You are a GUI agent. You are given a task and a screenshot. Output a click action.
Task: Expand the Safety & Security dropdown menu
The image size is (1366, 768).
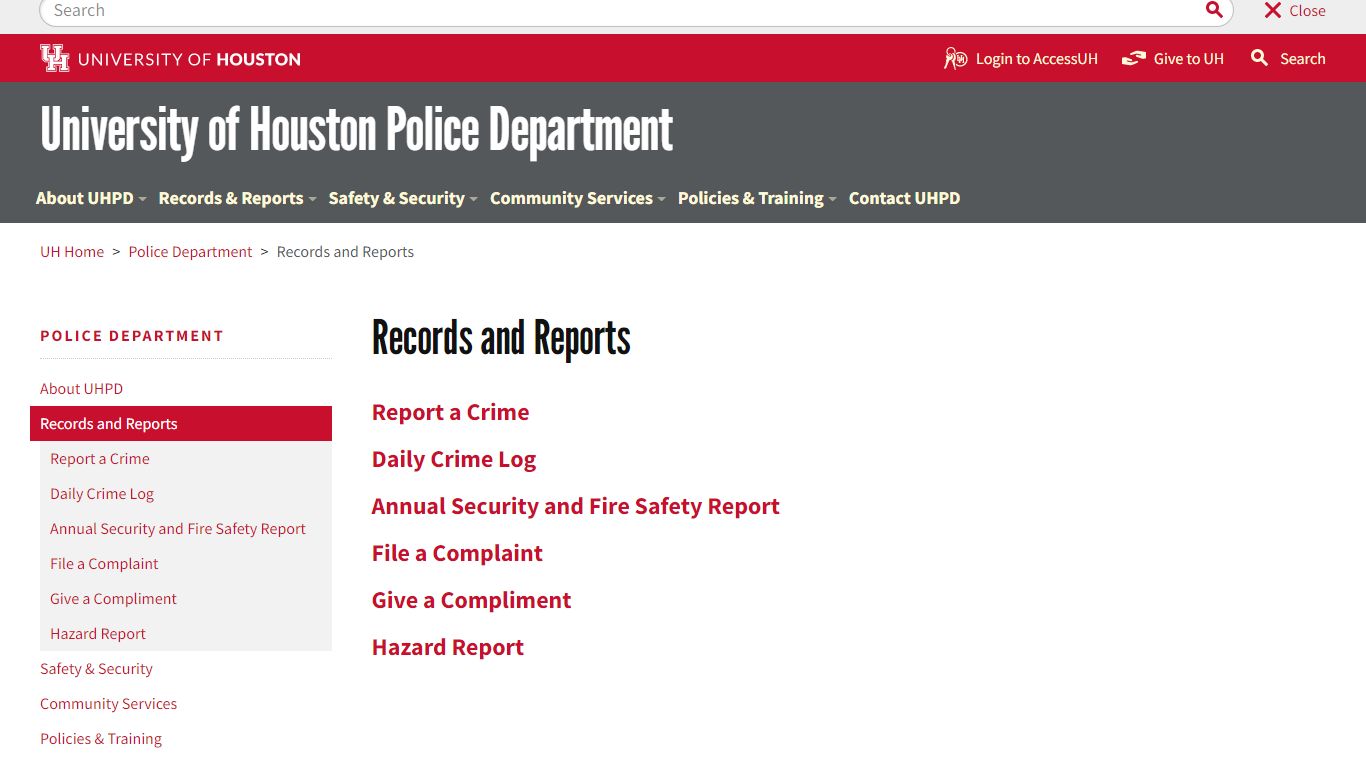(x=403, y=198)
